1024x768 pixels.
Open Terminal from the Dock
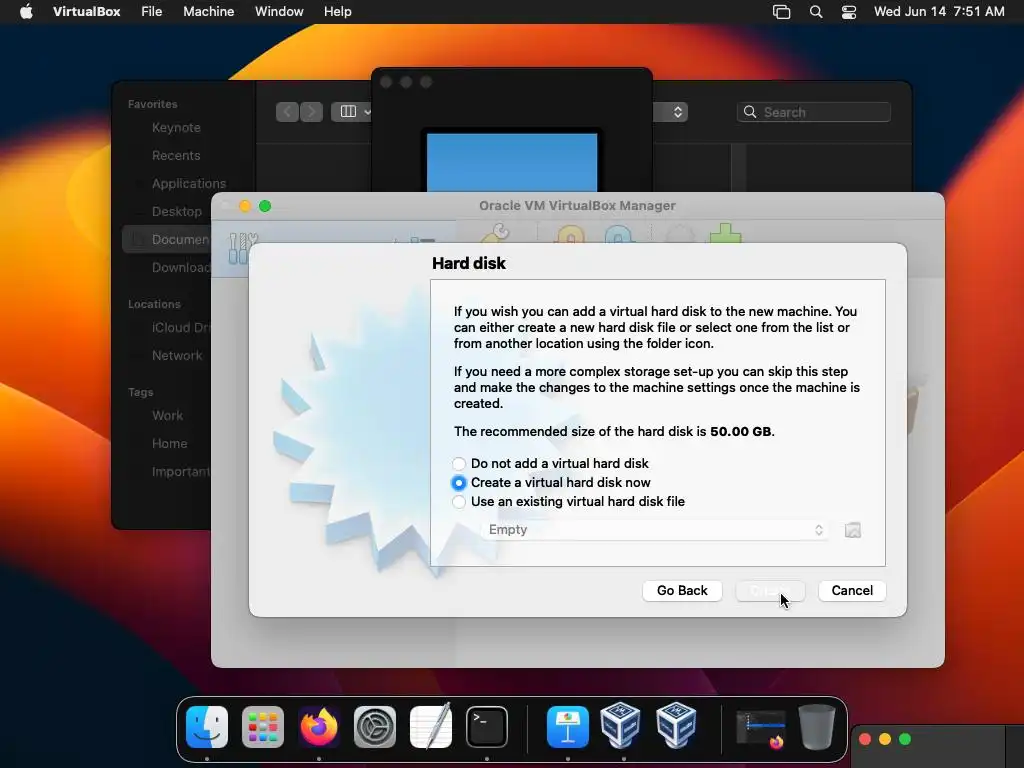coord(487,726)
